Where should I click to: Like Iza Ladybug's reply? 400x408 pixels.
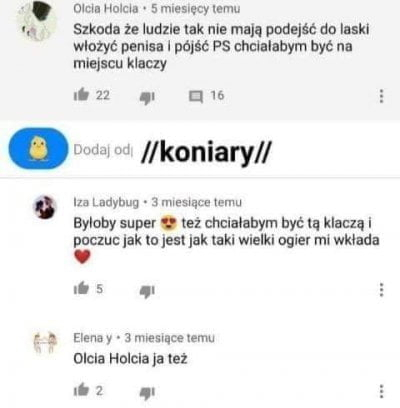[81, 288]
